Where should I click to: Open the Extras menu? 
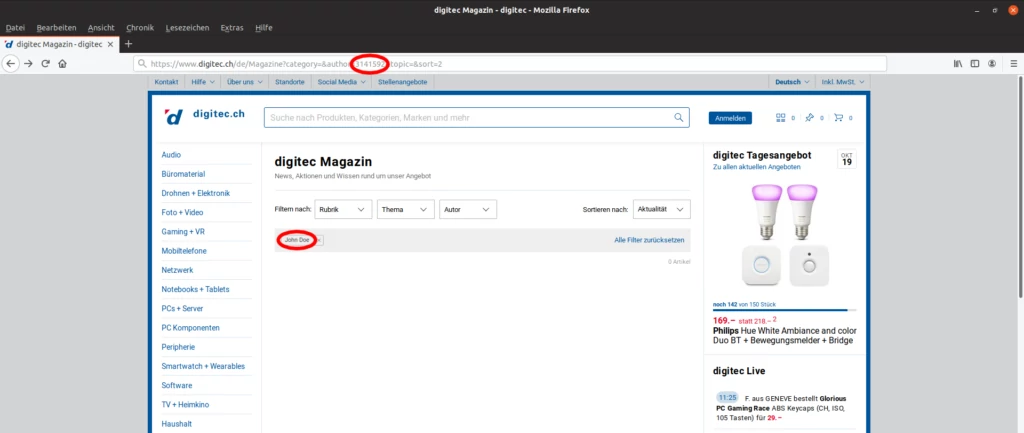pyautogui.click(x=232, y=27)
